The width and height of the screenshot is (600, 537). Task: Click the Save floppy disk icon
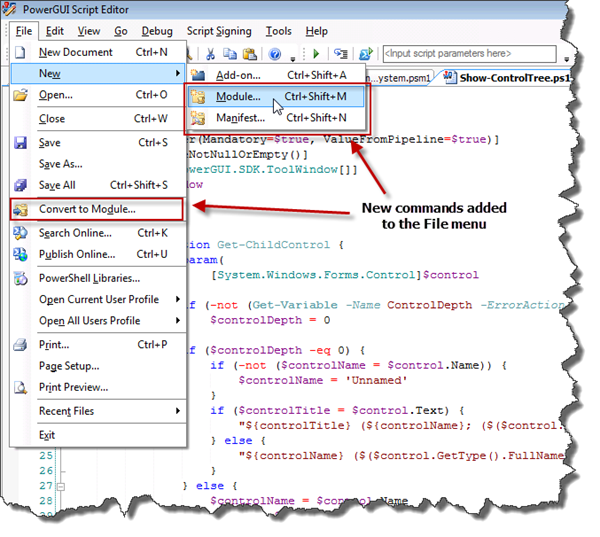[20, 143]
